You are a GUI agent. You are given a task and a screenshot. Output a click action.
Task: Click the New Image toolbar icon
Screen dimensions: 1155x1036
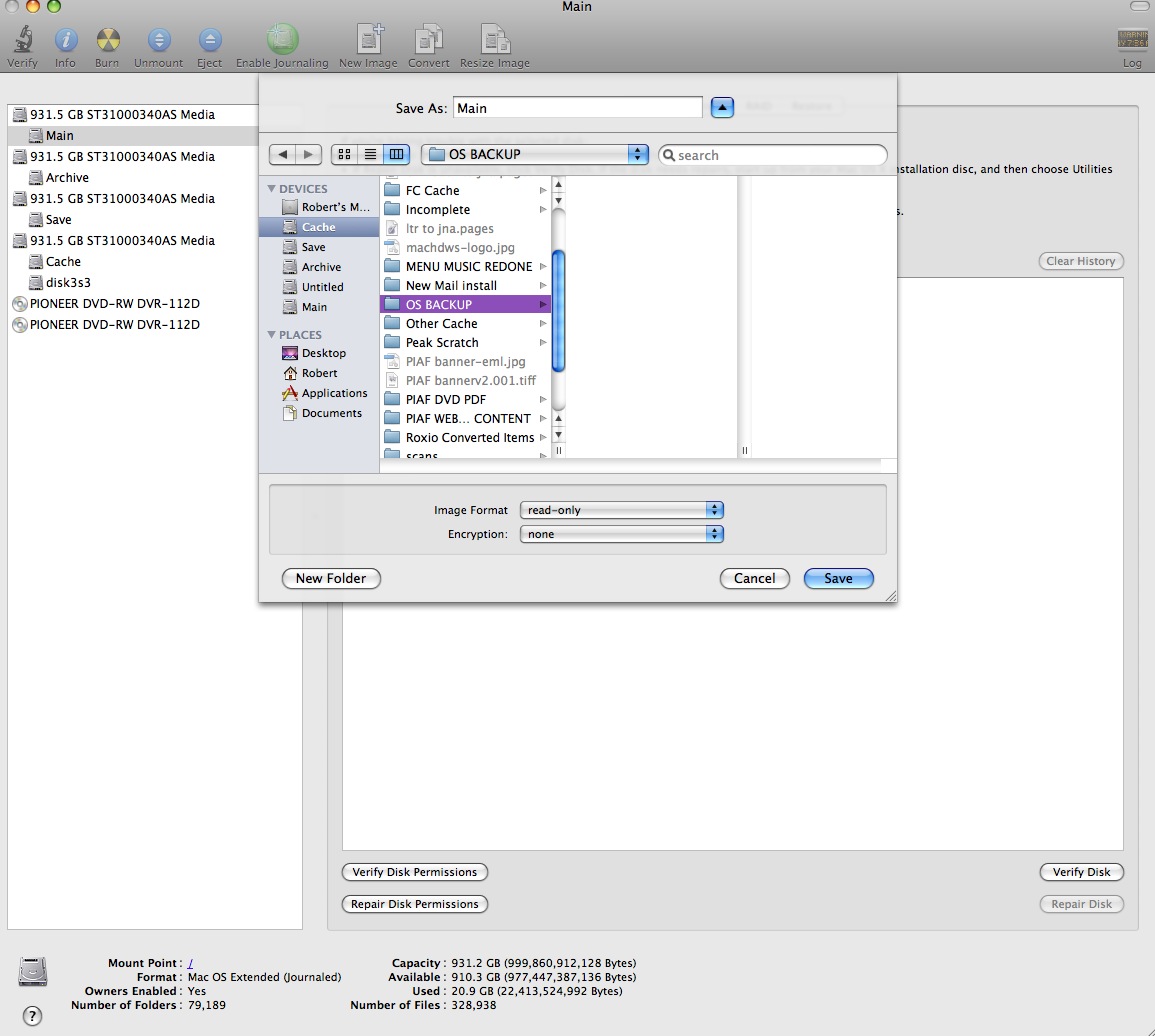(368, 40)
